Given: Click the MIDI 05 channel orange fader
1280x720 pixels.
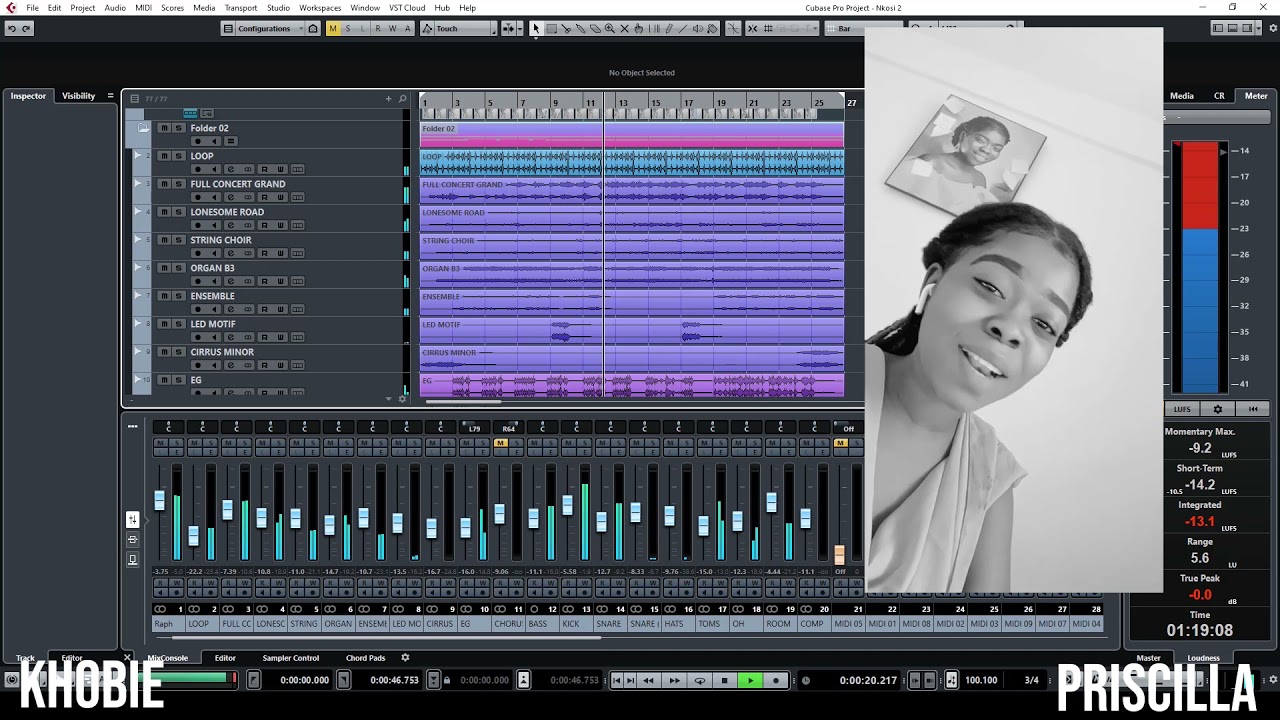Looking at the screenshot, I should (839, 554).
